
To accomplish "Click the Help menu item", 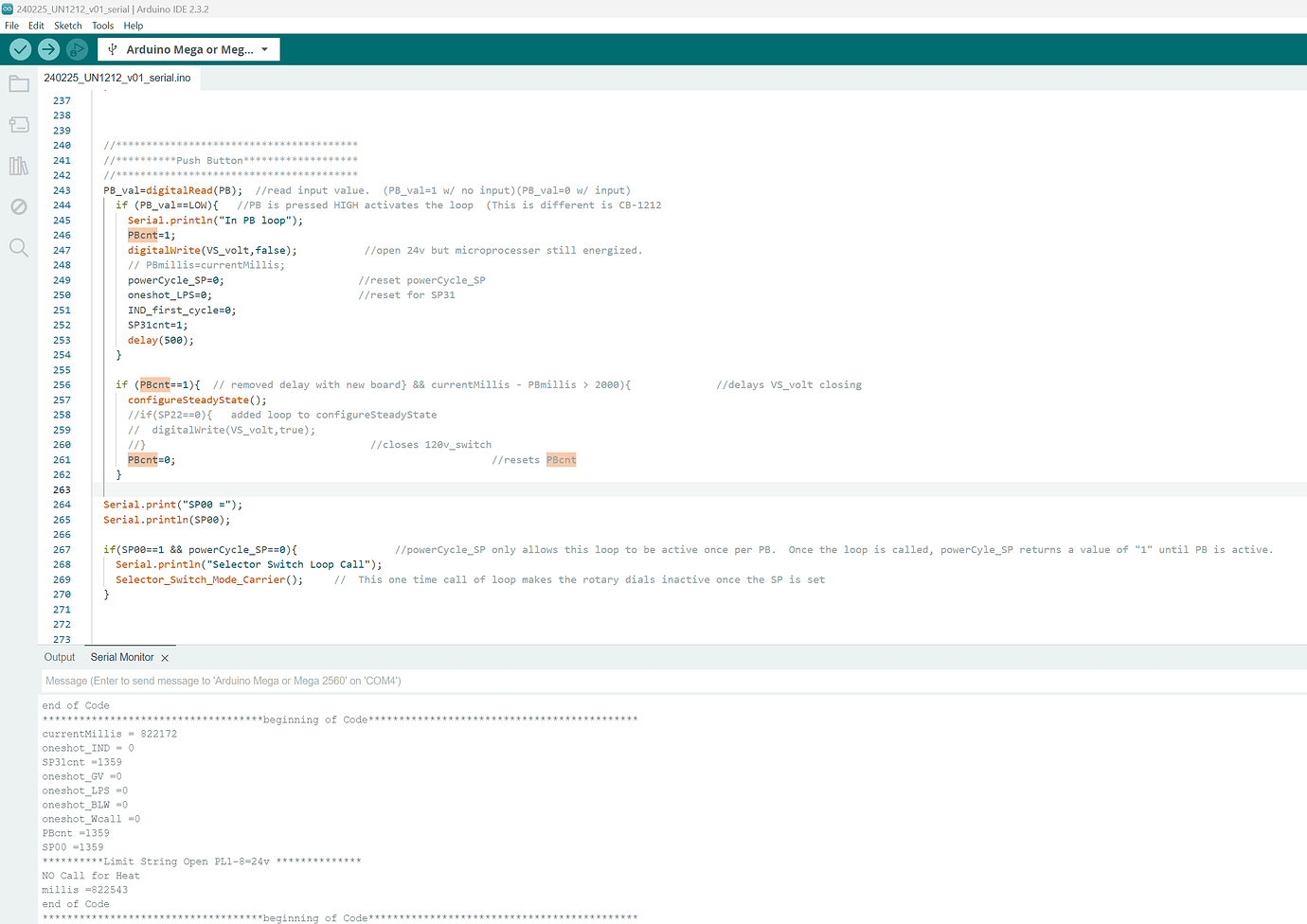I will tap(134, 26).
